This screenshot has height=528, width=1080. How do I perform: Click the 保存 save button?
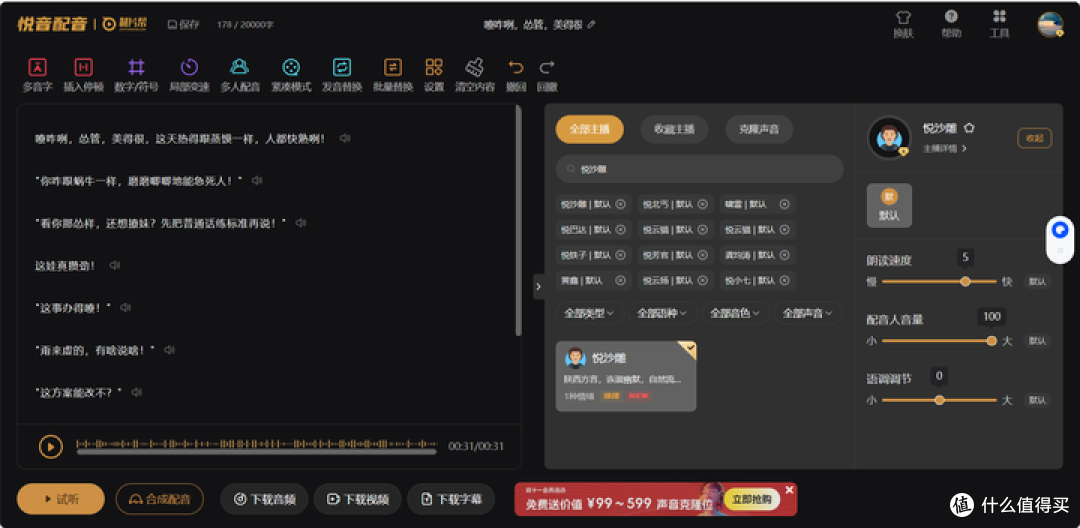tap(184, 24)
